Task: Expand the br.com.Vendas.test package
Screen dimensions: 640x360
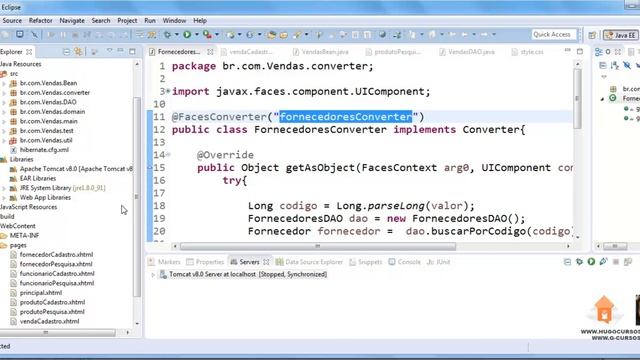Action: click(x=4, y=131)
